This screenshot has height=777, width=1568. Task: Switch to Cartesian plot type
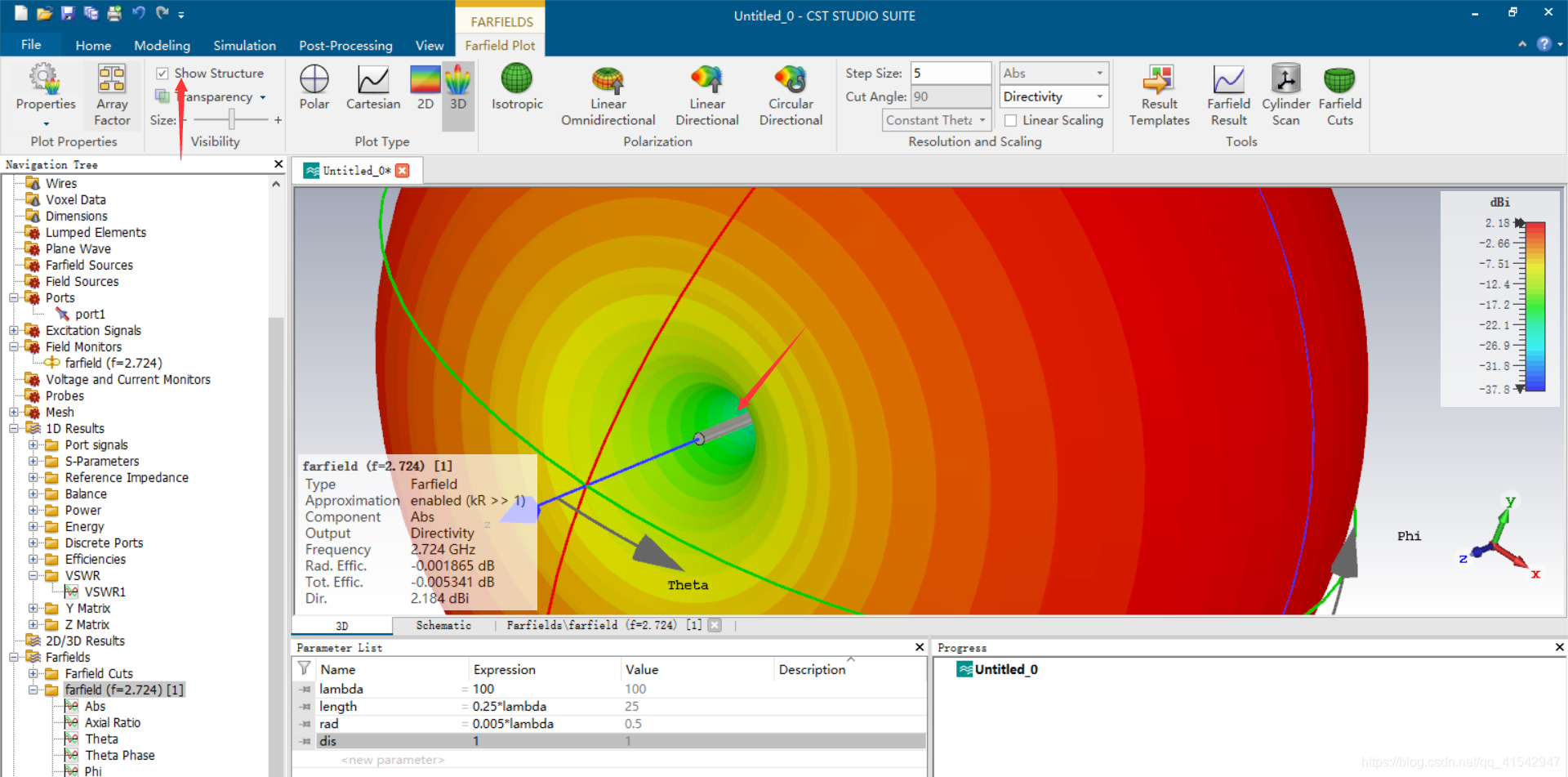tap(373, 87)
